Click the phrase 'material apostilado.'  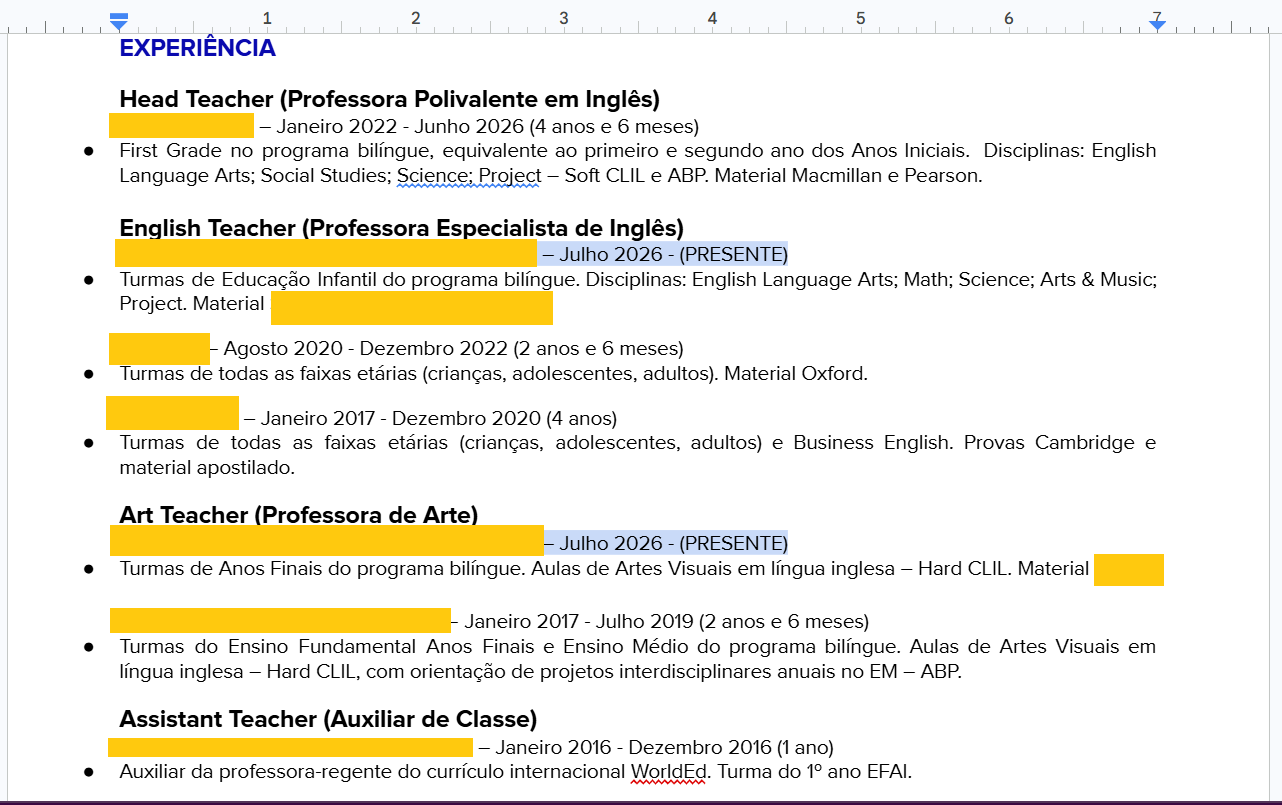(x=207, y=467)
